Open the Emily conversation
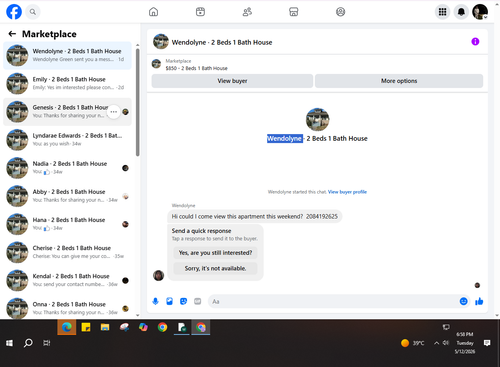The image size is (500, 367). tap(67, 83)
